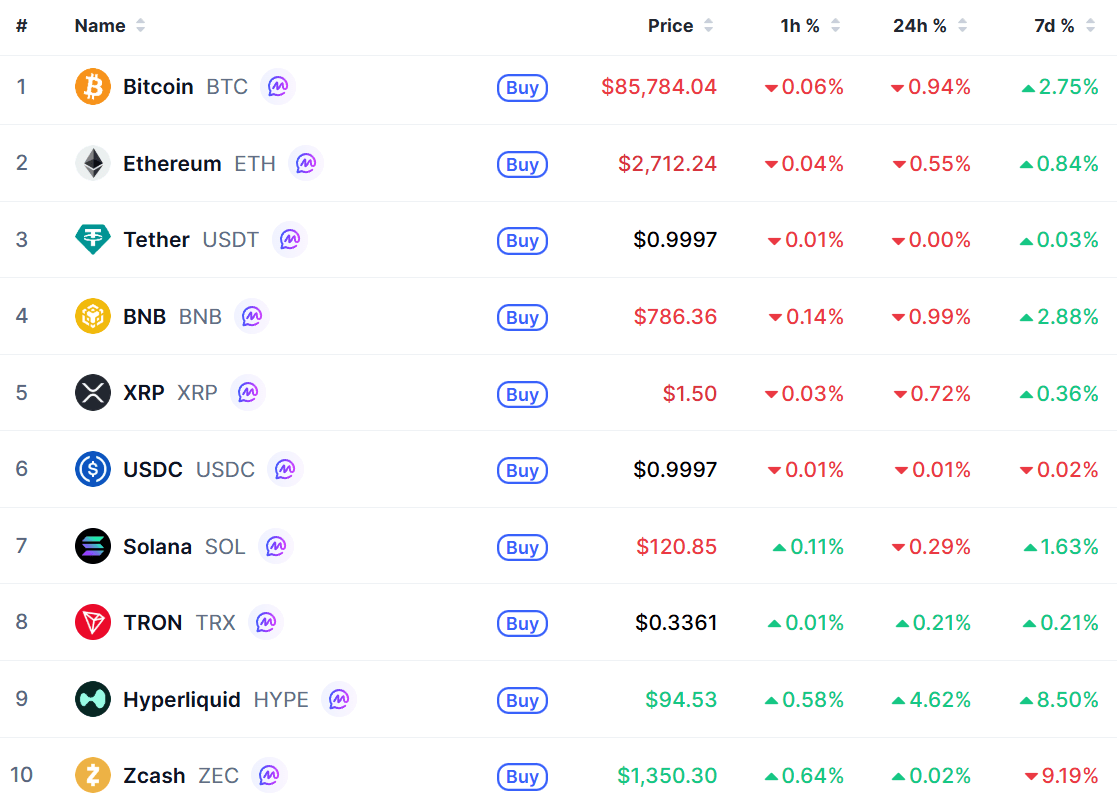
Task: Click the XRP black logo icon
Action: click(x=93, y=392)
